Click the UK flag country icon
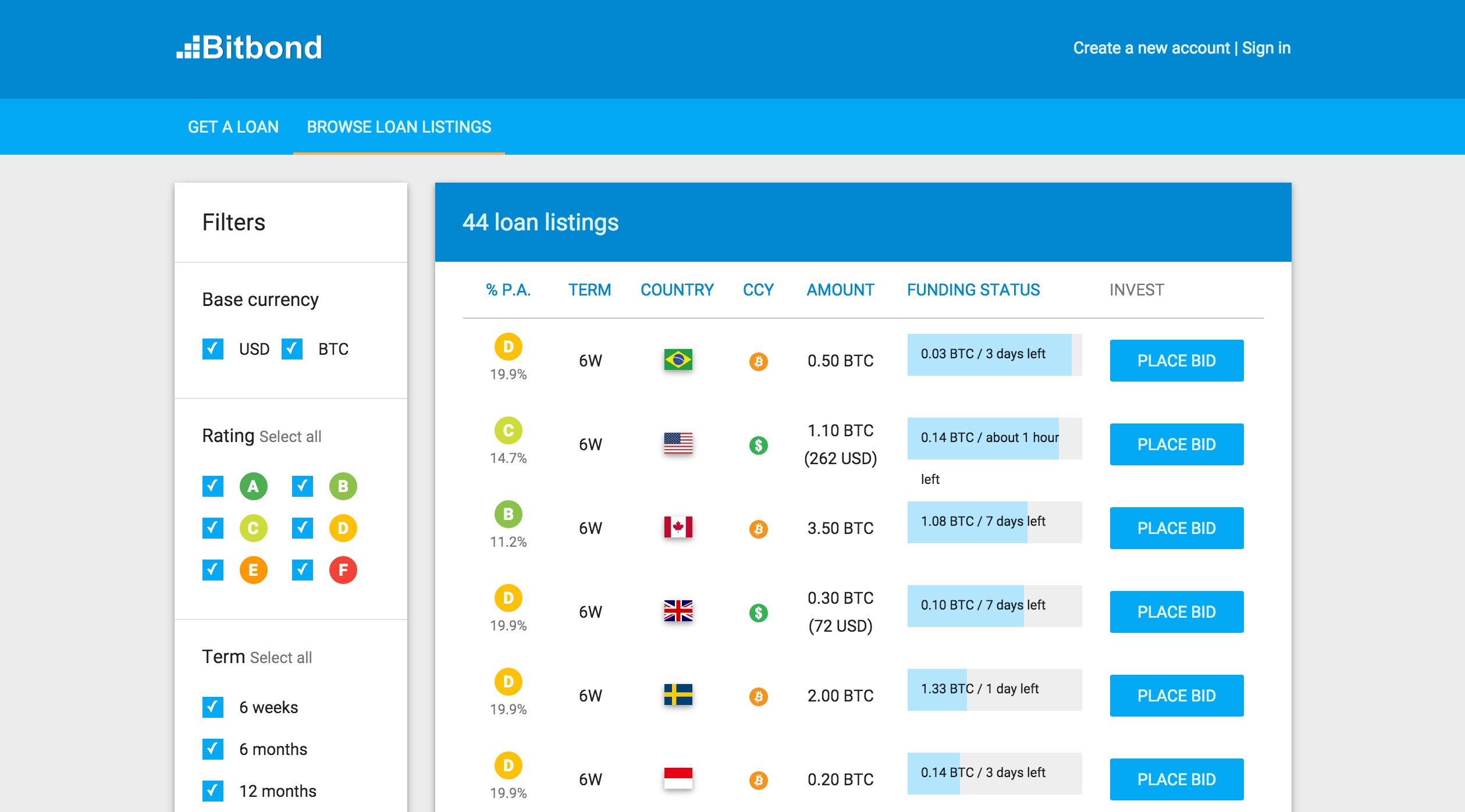Screen dimensions: 1465x812 tap(679, 610)
